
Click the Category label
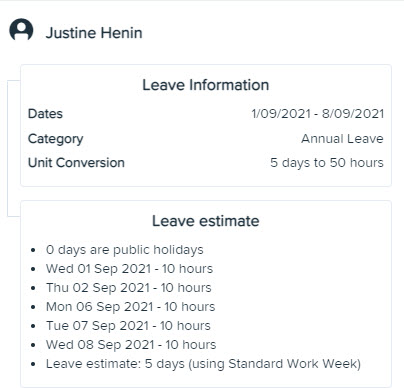(56, 139)
